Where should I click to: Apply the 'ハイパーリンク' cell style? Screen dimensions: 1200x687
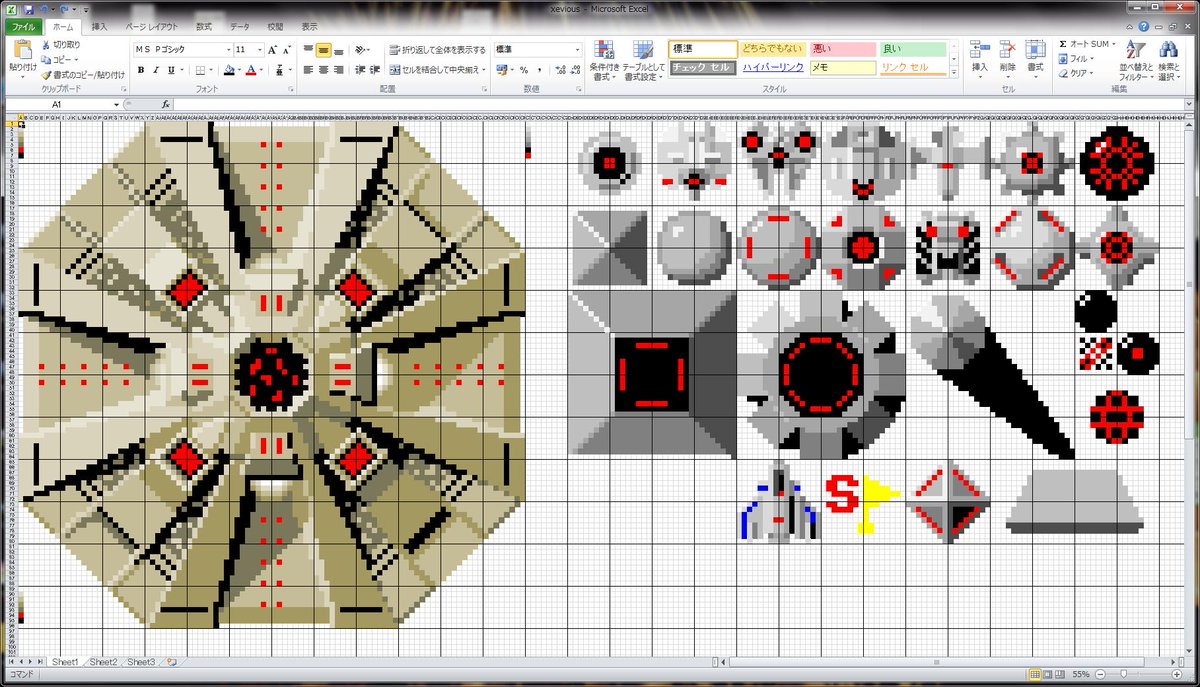pos(771,67)
